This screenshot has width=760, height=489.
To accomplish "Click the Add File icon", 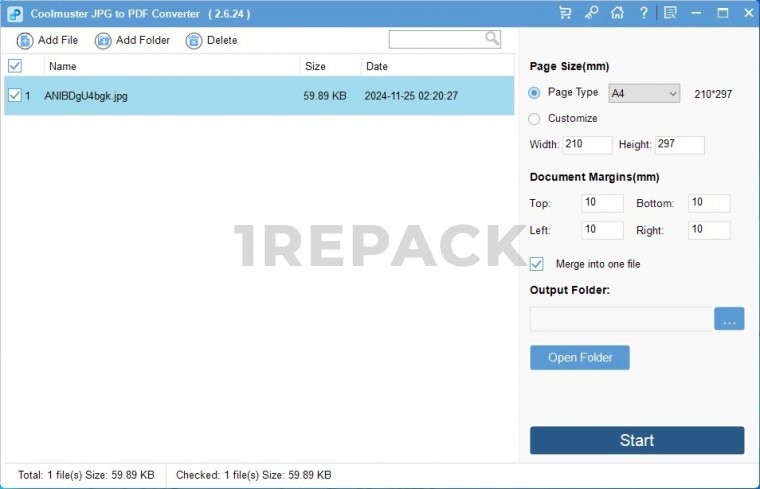I will 25,41.
